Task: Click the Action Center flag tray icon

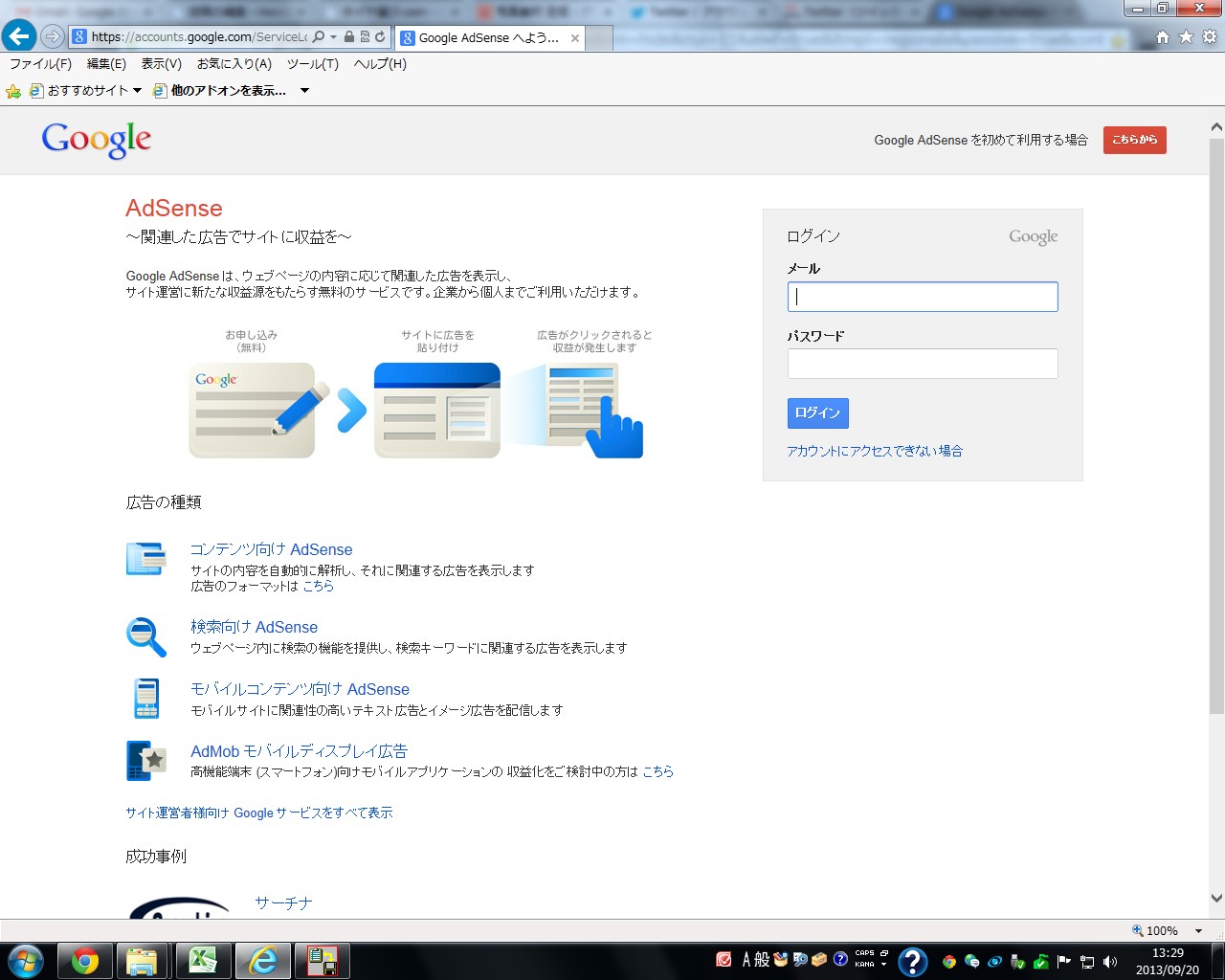Action: (x=1063, y=962)
